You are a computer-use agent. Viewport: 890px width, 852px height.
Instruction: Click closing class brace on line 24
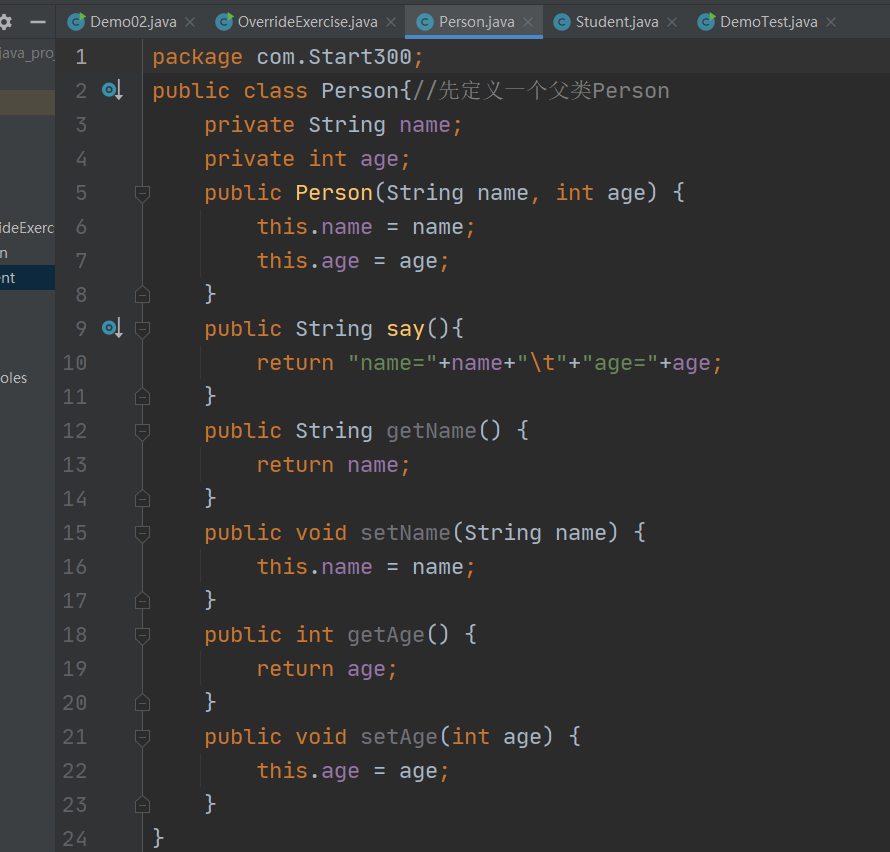pos(158,838)
